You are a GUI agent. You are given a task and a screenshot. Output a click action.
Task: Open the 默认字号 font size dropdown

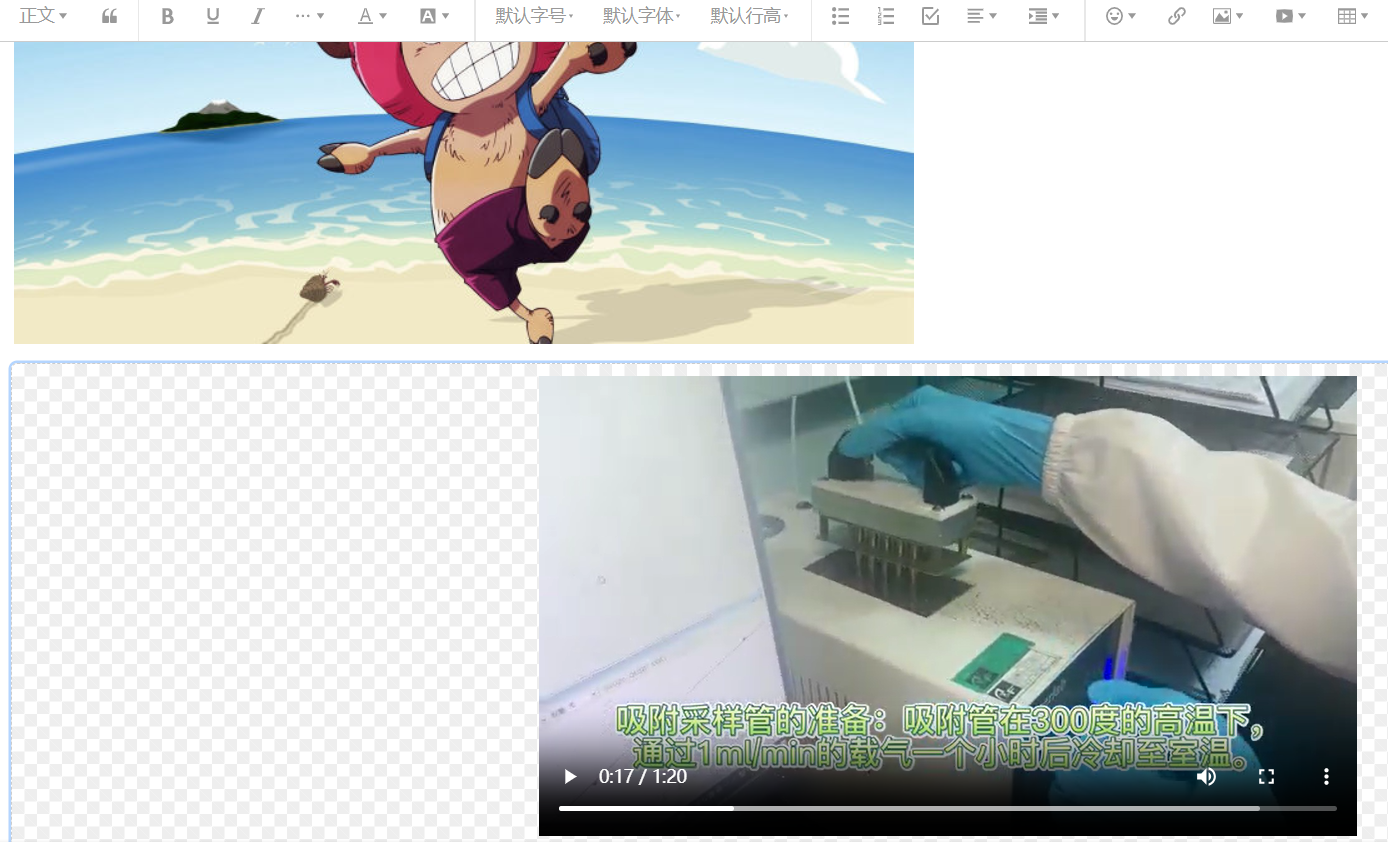click(531, 16)
